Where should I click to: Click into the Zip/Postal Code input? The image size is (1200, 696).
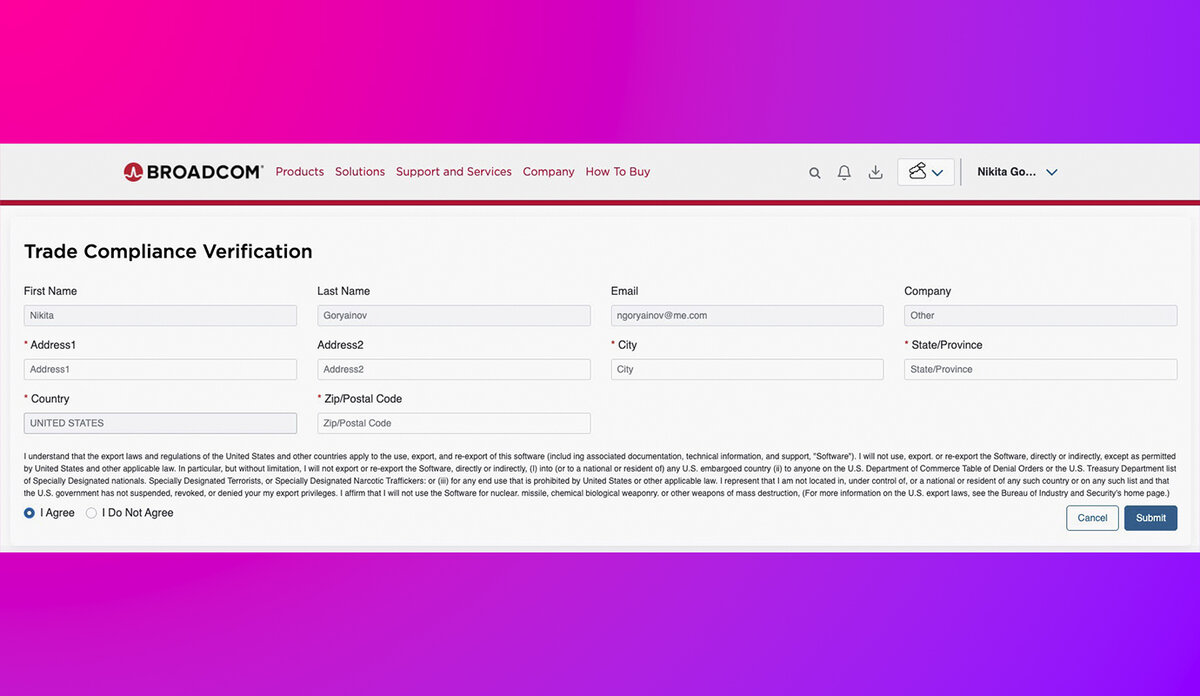click(454, 423)
